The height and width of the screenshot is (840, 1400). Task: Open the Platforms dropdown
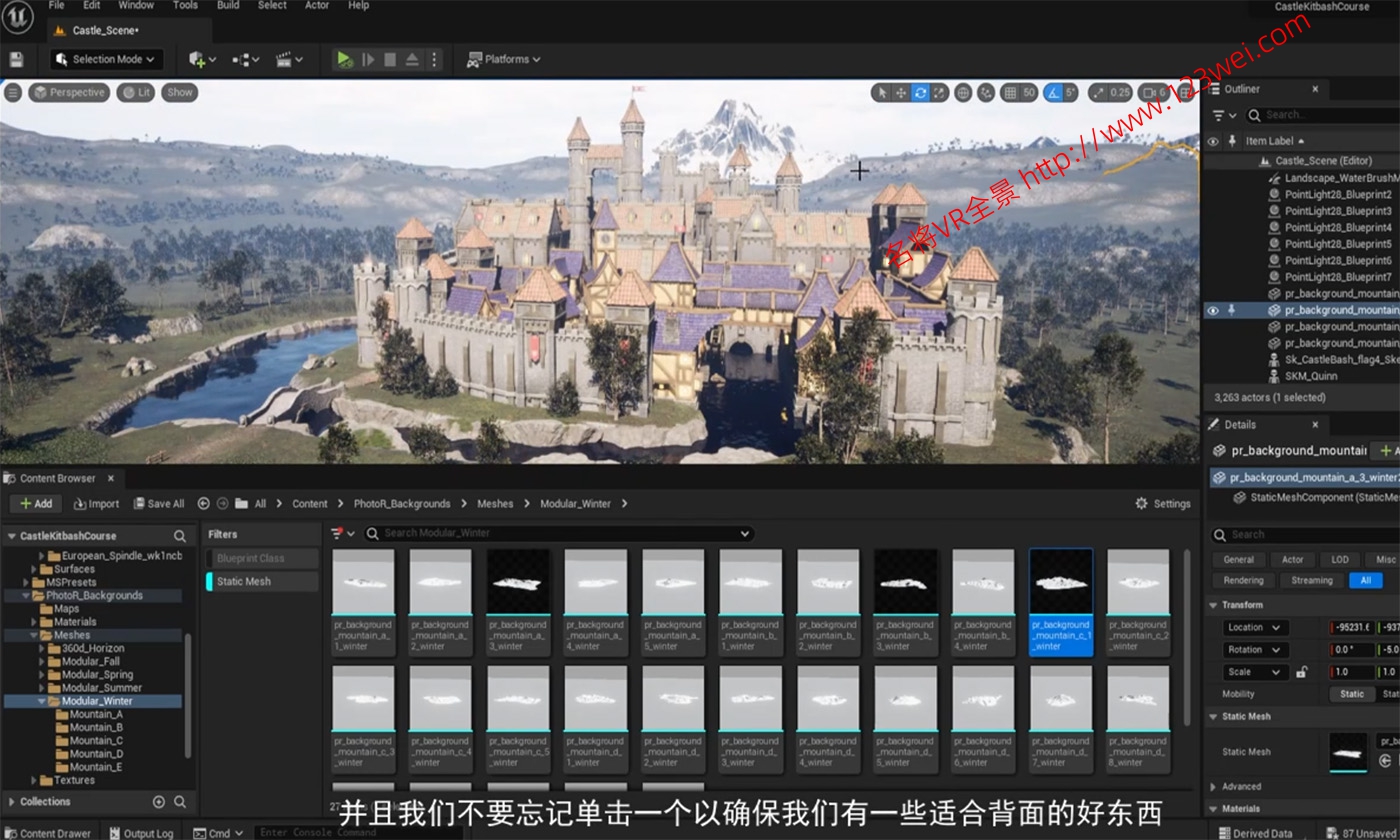(x=504, y=60)
